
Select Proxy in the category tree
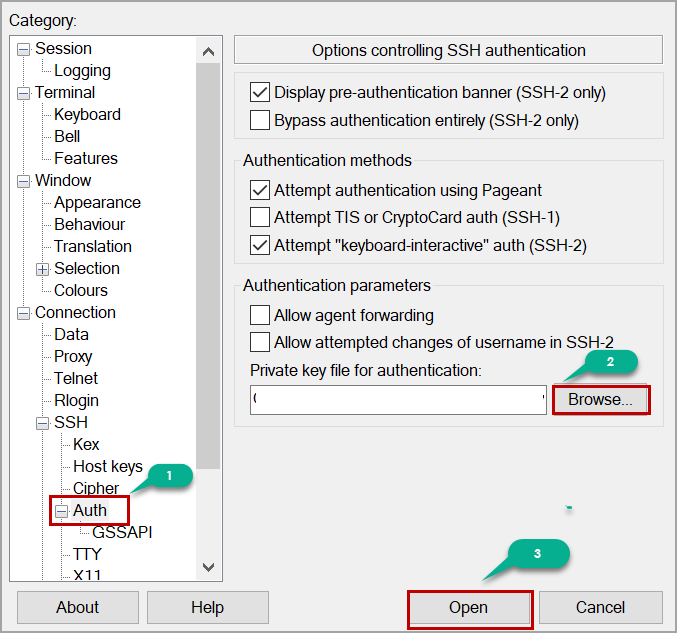pyautogui.click(x=73, y=356)
